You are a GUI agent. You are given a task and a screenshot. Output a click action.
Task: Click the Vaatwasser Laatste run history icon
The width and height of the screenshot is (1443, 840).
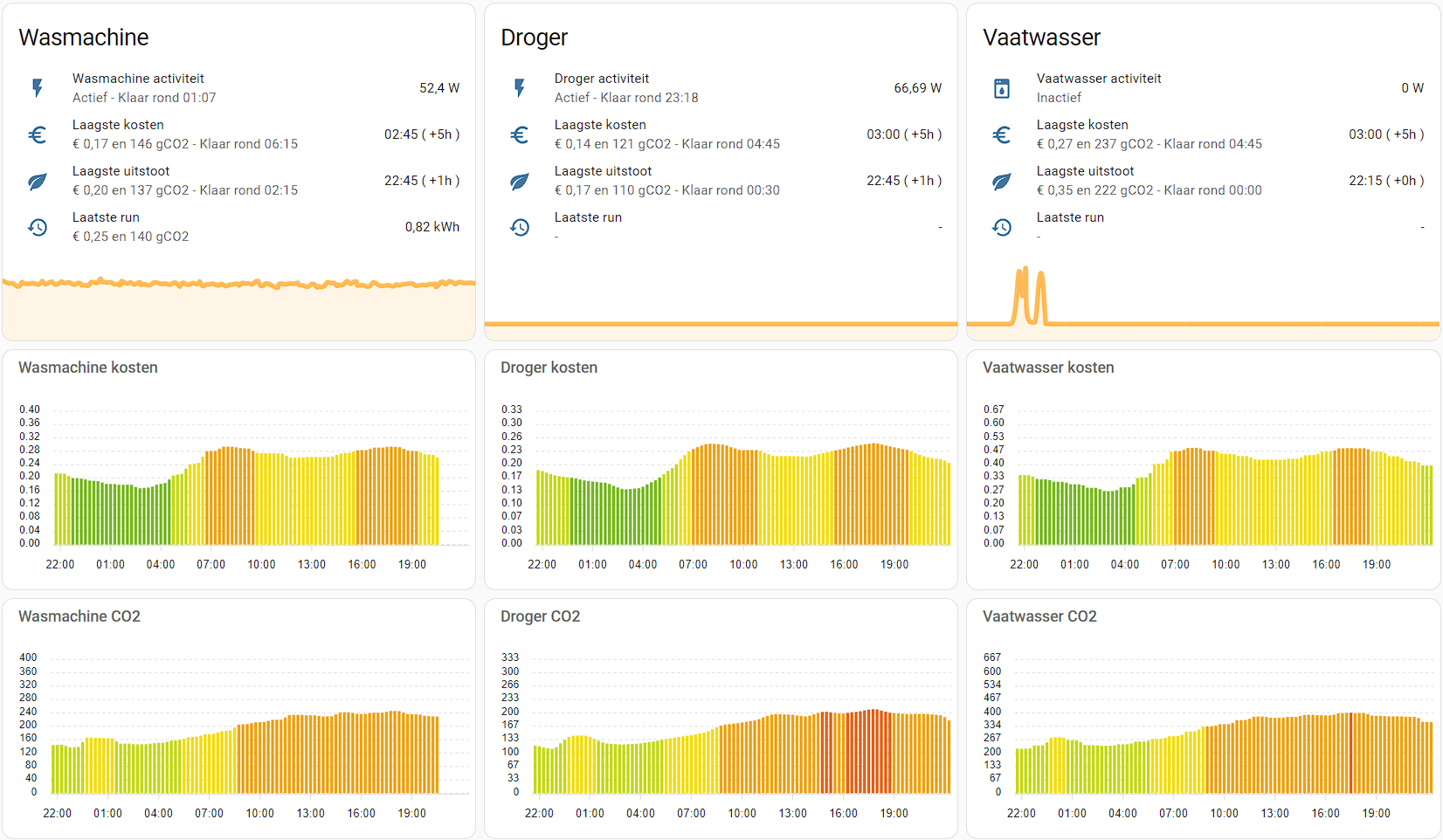pyautogui.click(x=1002, y=227)
